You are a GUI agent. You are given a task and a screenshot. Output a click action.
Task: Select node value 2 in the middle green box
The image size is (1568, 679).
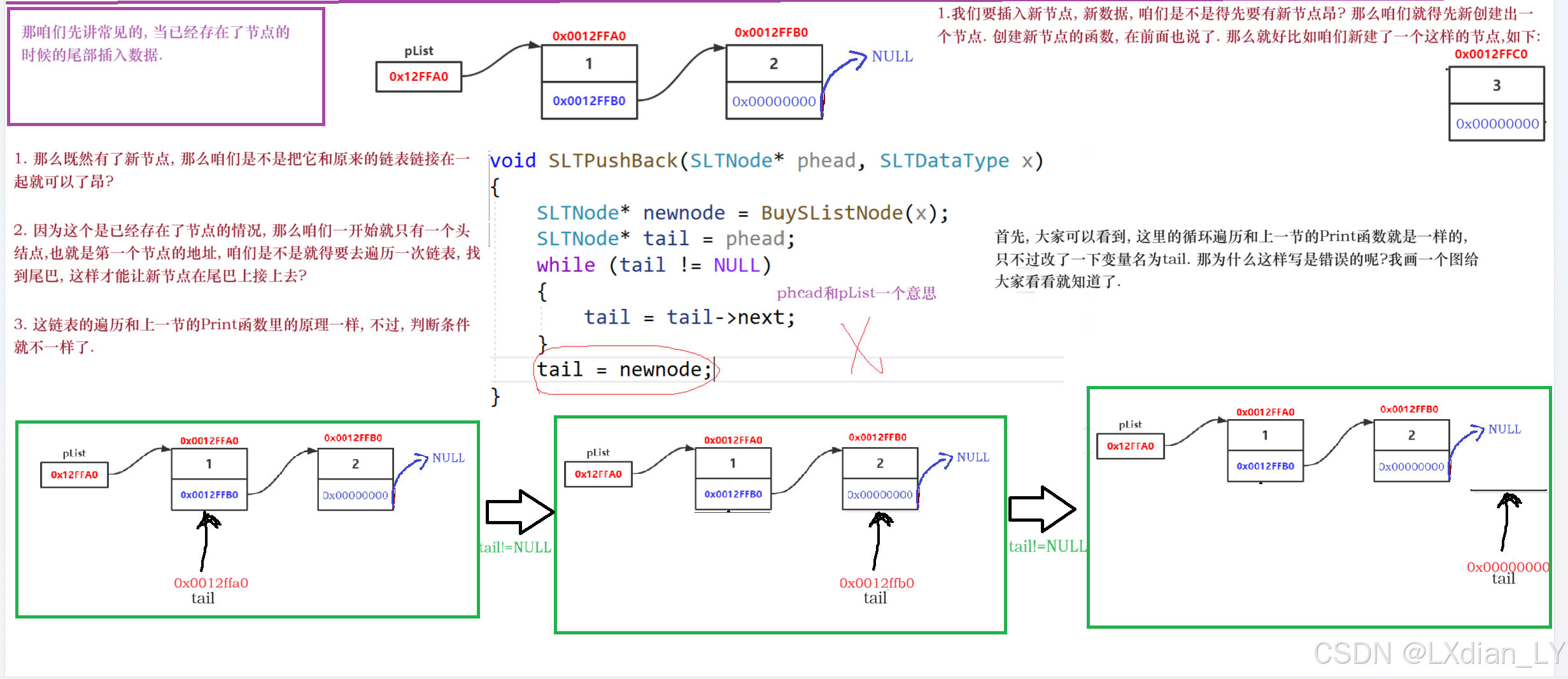click(x=880, y=464)
